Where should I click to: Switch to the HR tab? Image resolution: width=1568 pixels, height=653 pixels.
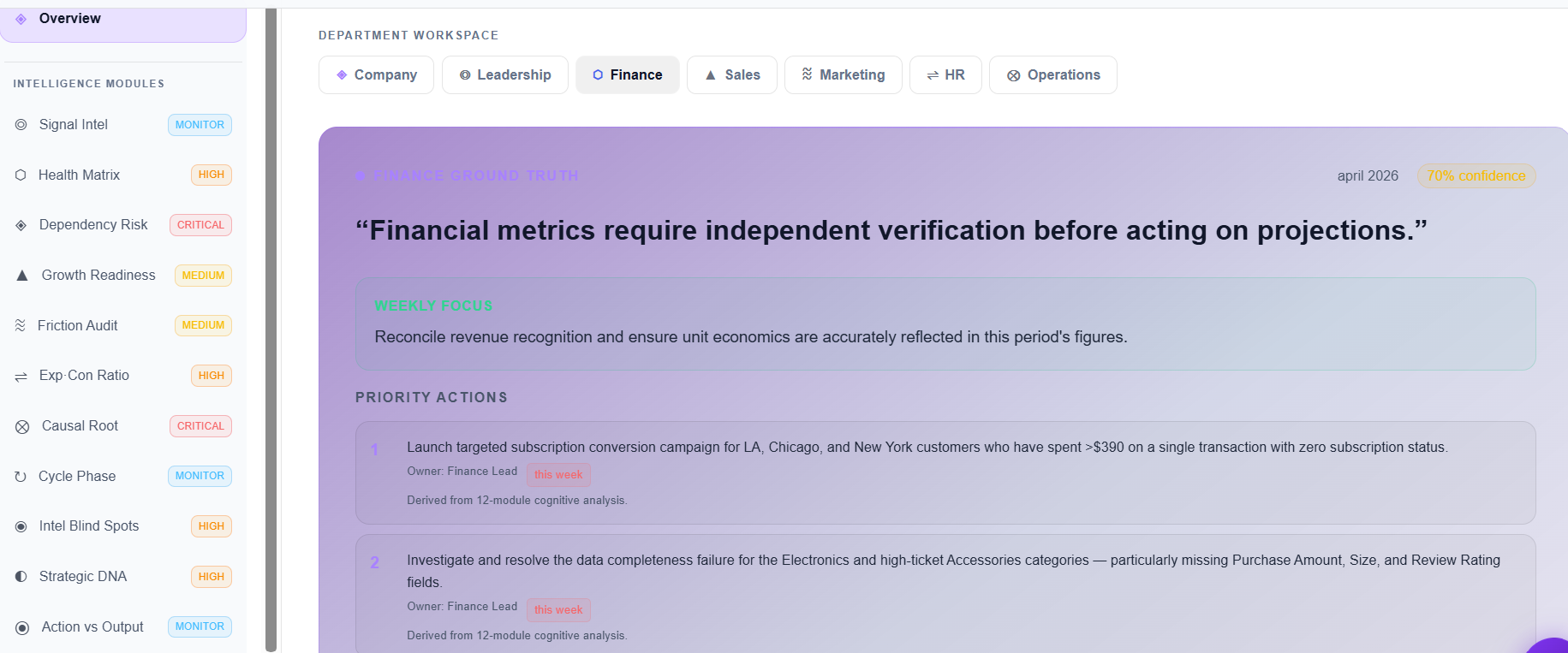945,75
